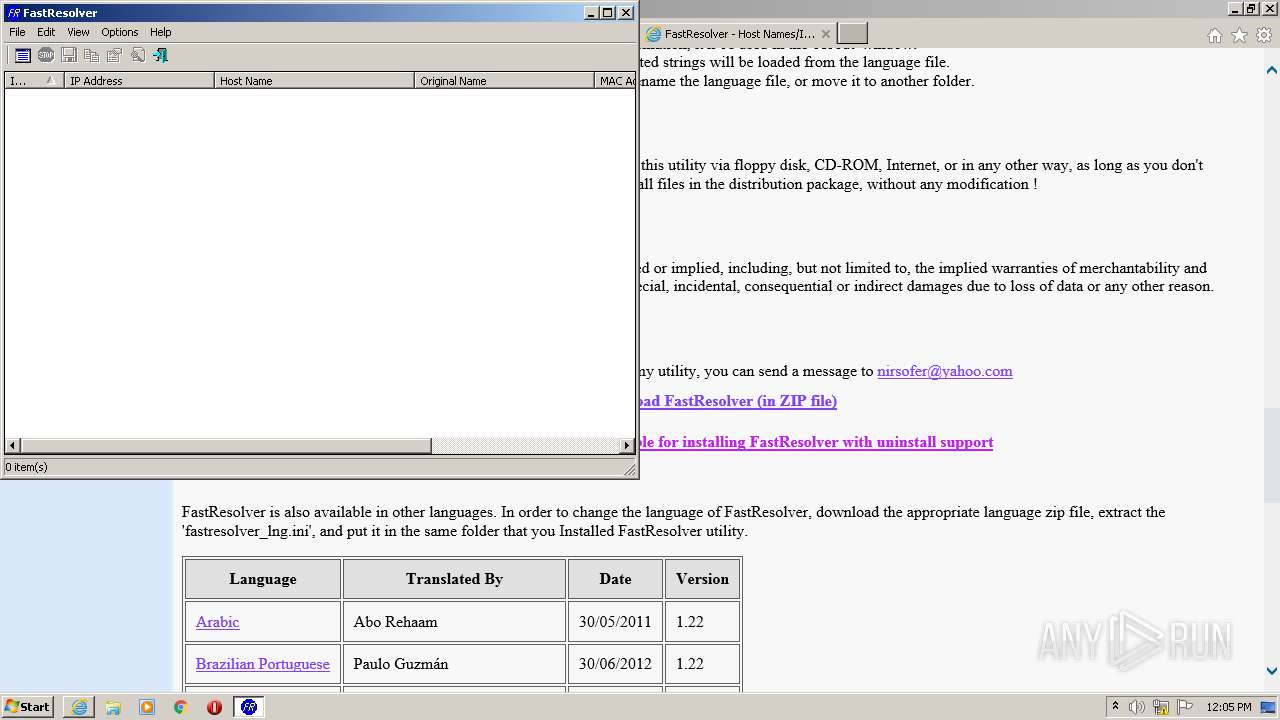Sort by the MAC Address column header
This screenshot has height=720, width=1280.
pyautogui.click(x=615, y=81)
